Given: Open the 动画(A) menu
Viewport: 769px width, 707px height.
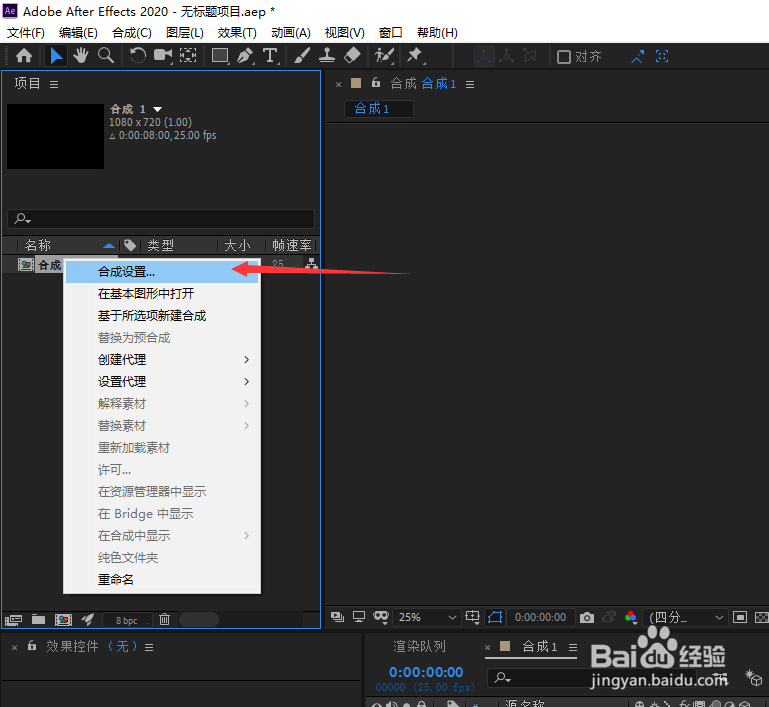Looking at the screenshot, I should pyautogui.click(x=291, y=33).
